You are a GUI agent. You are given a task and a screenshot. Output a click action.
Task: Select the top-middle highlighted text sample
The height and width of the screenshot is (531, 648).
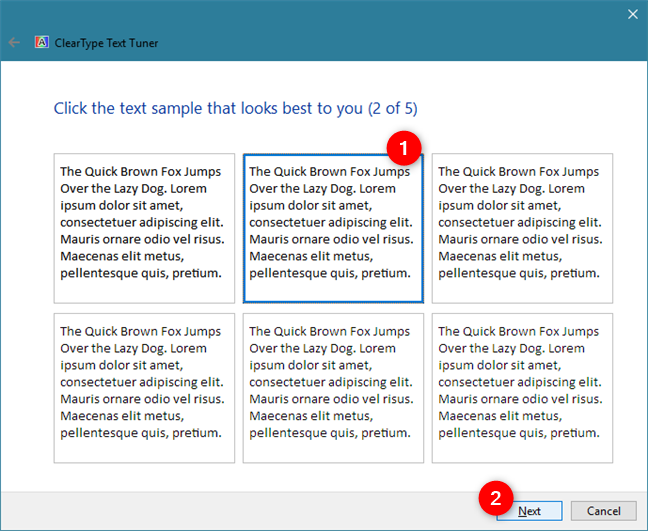tap(333, 228)
